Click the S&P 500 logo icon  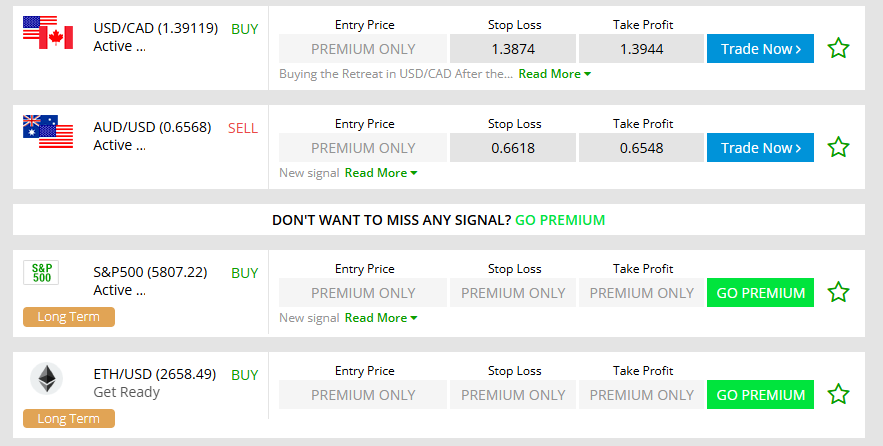pyautogui.click(x=41, y=272)
